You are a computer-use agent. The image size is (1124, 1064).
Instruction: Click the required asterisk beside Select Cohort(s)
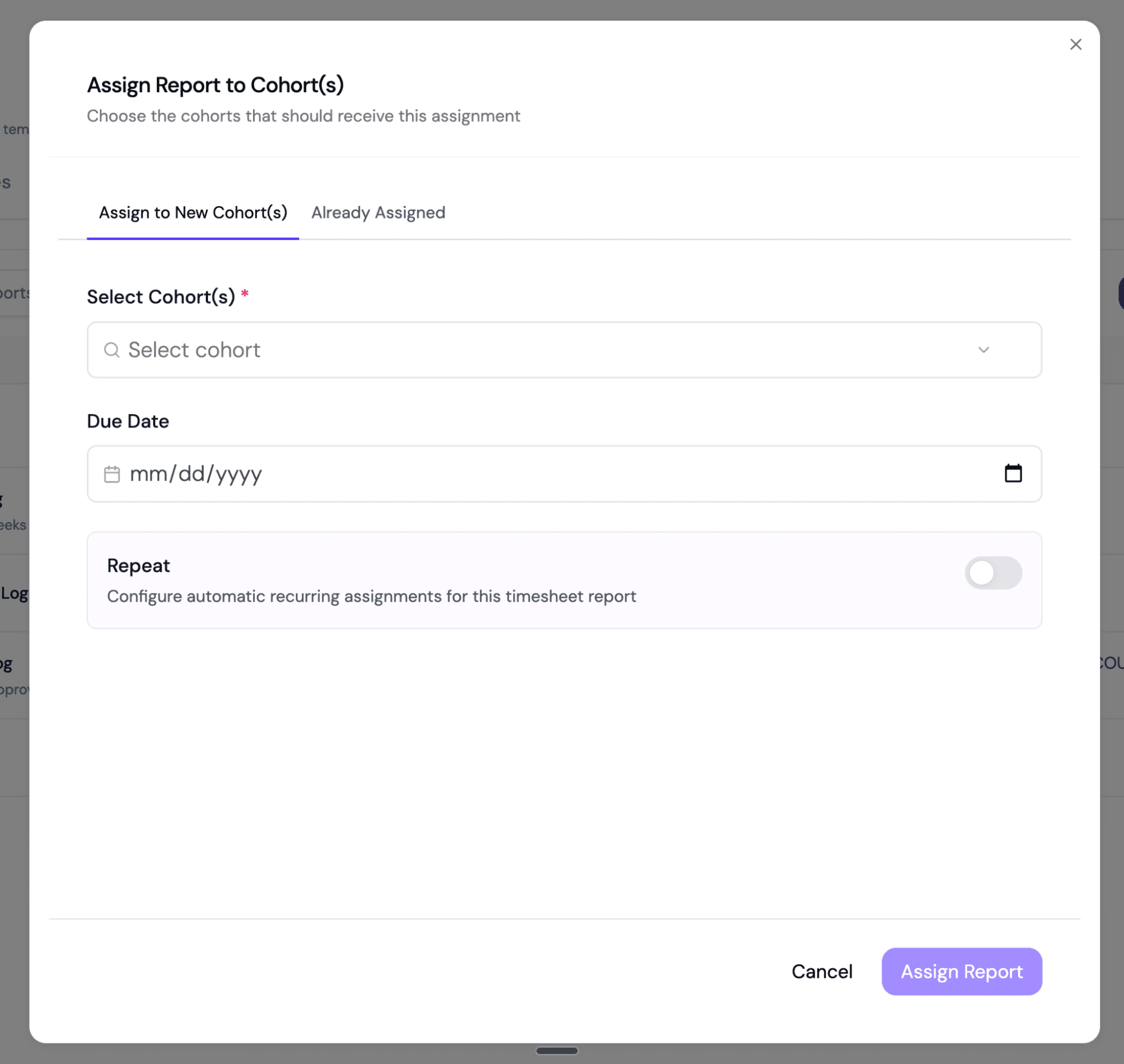(x=245, y=294)
